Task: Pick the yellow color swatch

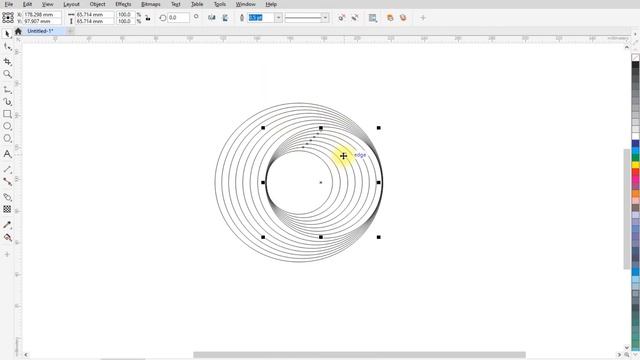Action: coord(636,165)
